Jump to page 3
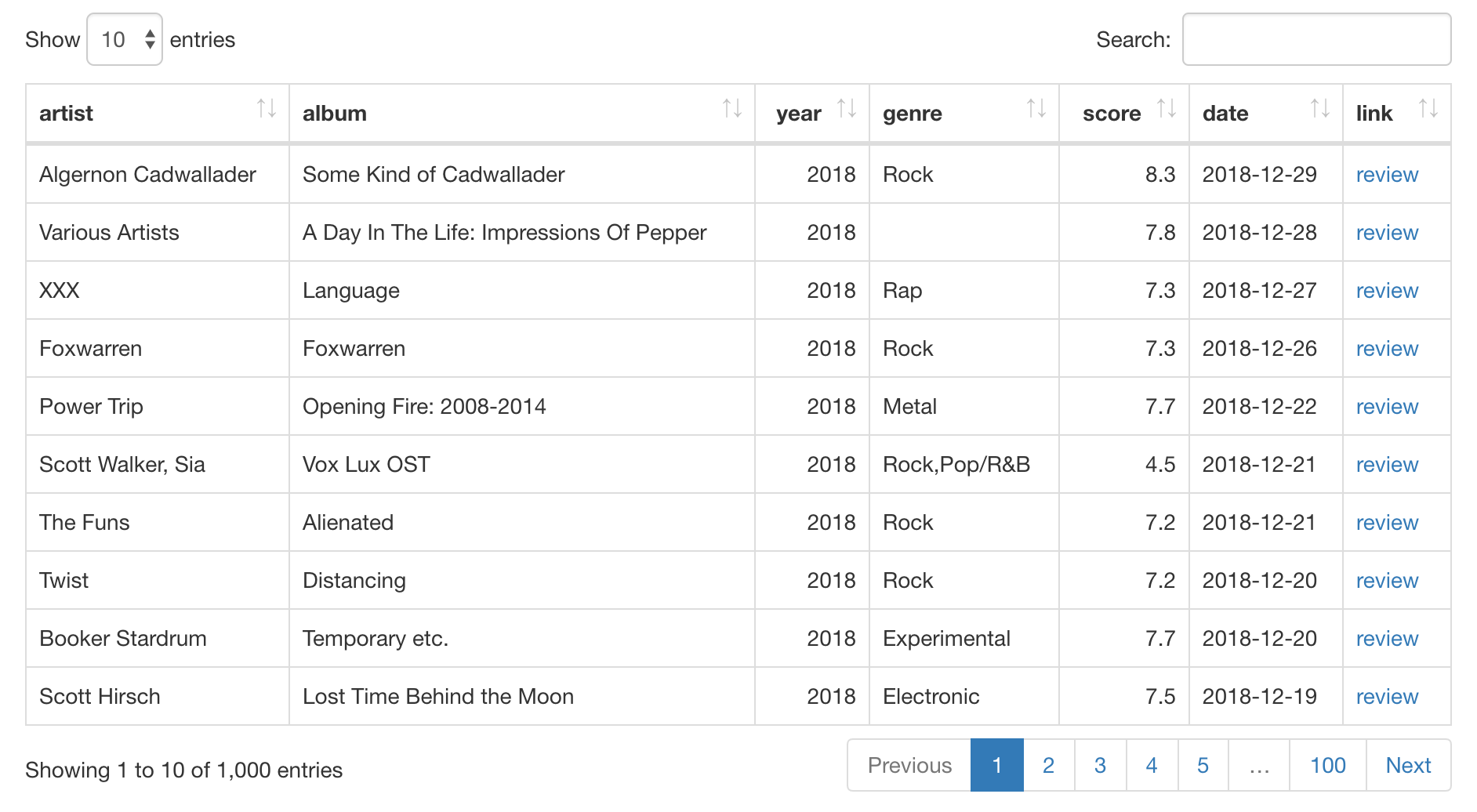1477x812 pixels. tap(1100, 766)
